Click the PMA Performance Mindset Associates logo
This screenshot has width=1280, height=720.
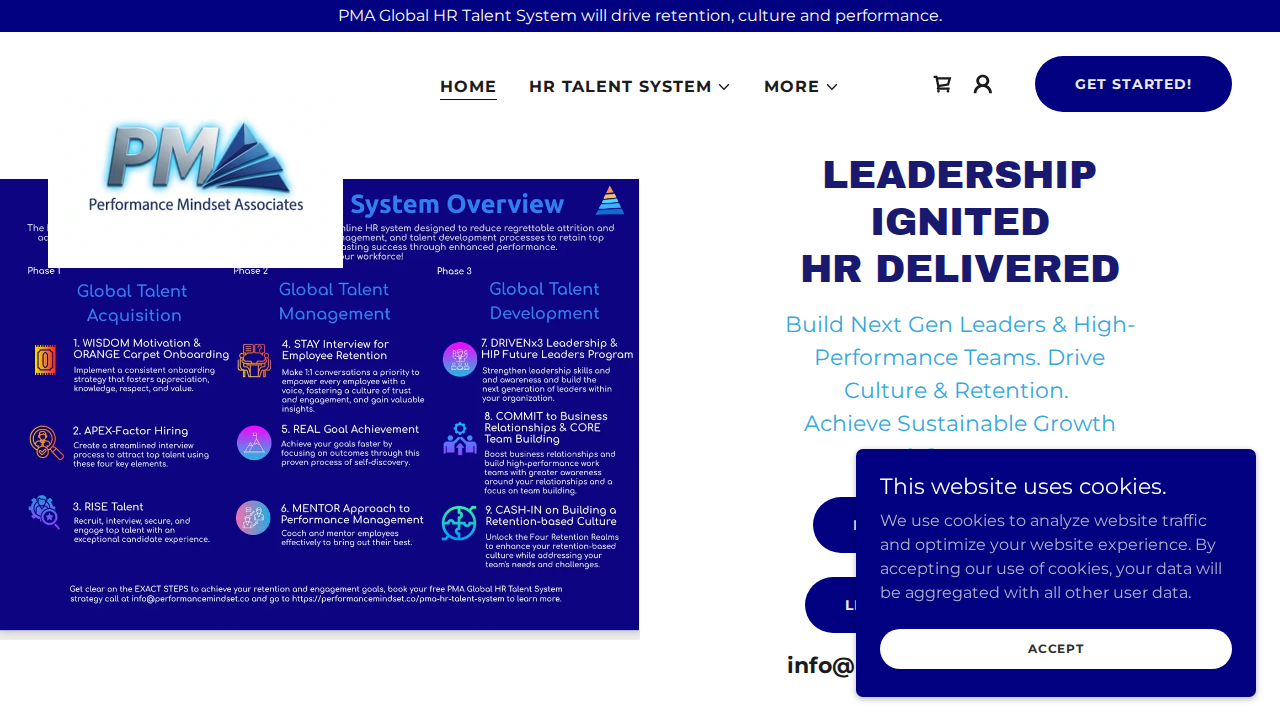click(196, 167)
